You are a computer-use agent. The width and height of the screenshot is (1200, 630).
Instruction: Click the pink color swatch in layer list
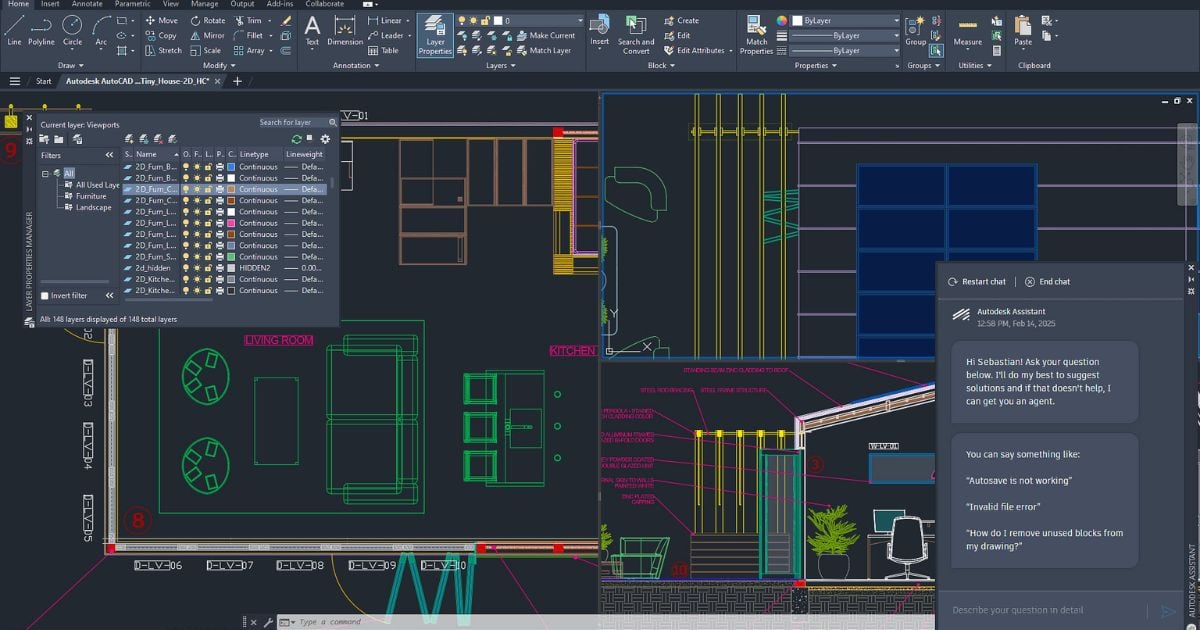231,223
